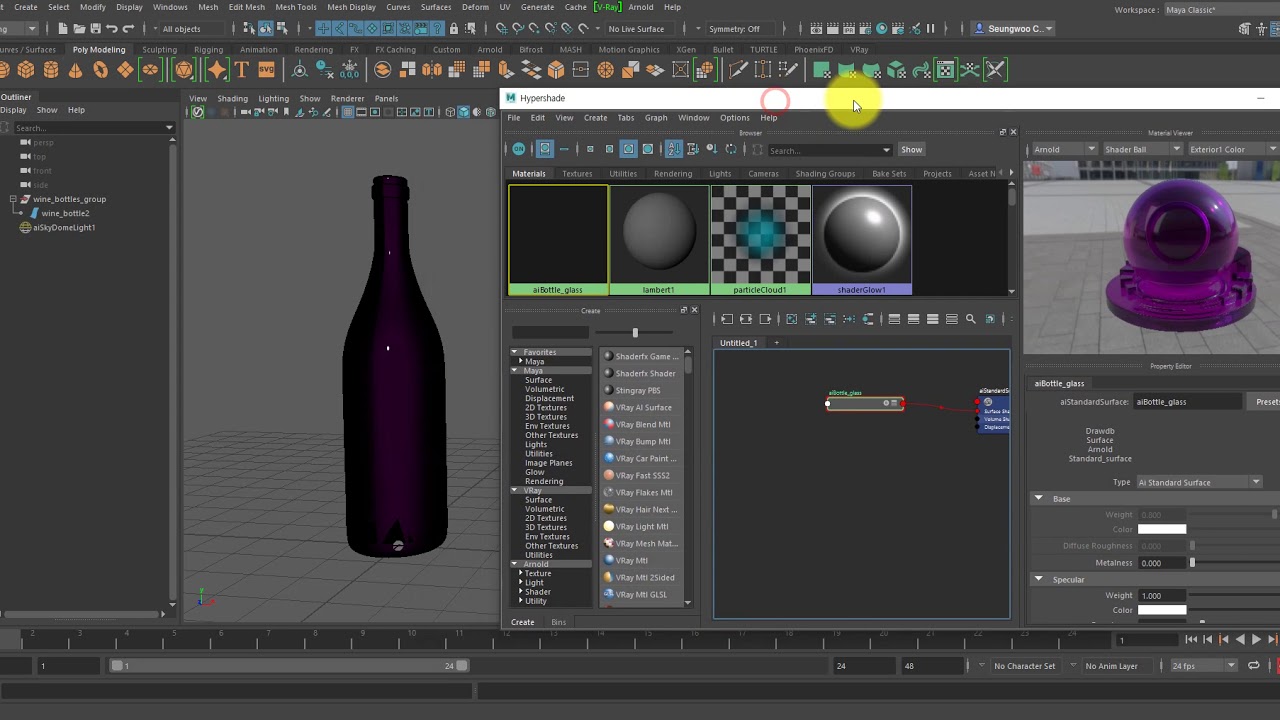Open Mesh Tools in main menu
This screenshot has width=1280, height=720.
[296, 7]
